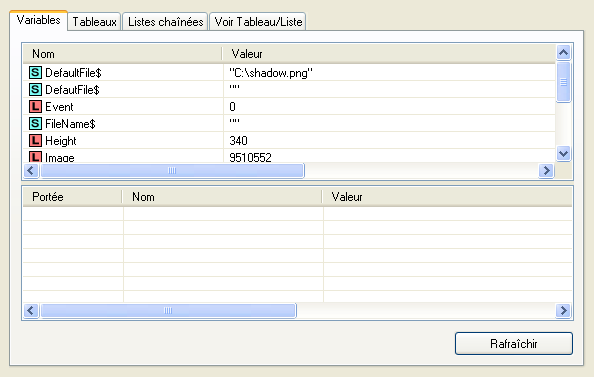Click right arrow of lower horizontal scrollbar

coord(563,311)
